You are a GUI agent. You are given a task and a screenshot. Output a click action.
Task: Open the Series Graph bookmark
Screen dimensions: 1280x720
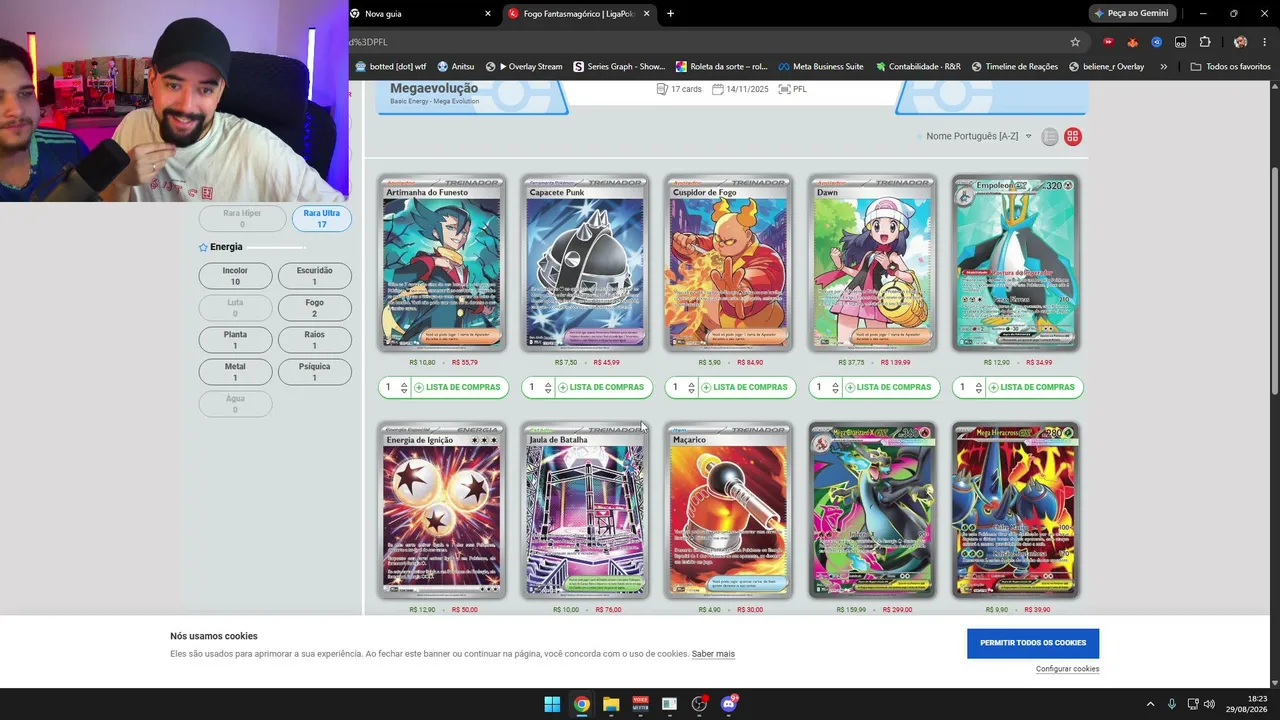click(x=620, y=67)
